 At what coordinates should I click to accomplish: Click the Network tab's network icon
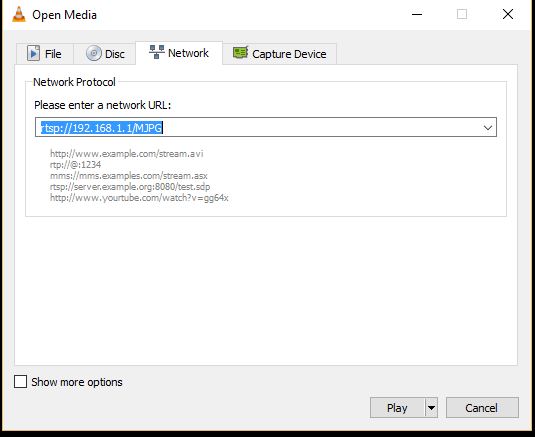pos(157,52)
